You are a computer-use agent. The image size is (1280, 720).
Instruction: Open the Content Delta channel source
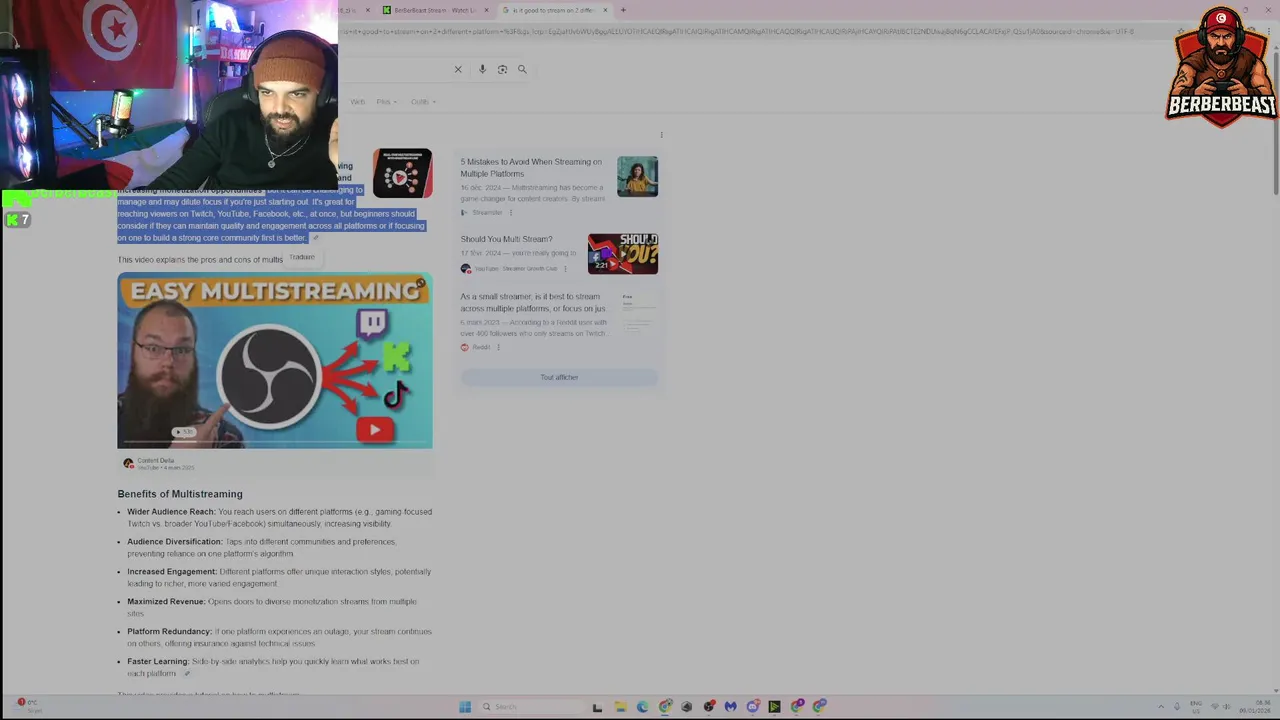(x=159, y=463)
